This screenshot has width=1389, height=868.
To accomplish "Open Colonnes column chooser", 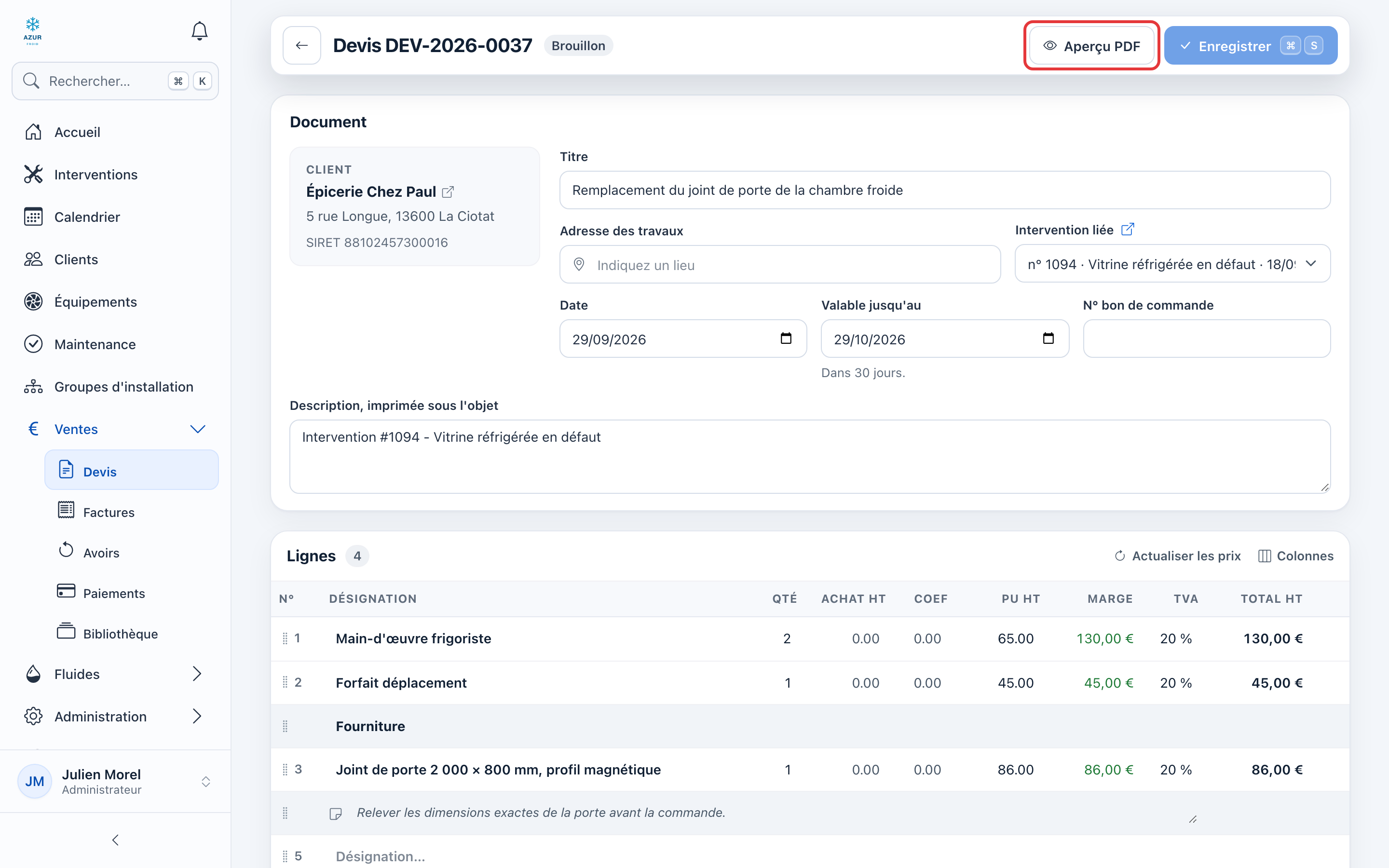I will click(x=1295, y=556).
